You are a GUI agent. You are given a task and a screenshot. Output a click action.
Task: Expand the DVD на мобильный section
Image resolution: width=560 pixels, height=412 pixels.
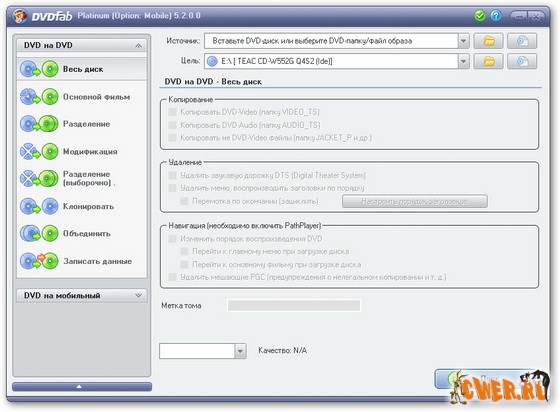pyautogui.click(x=82, y=296)
